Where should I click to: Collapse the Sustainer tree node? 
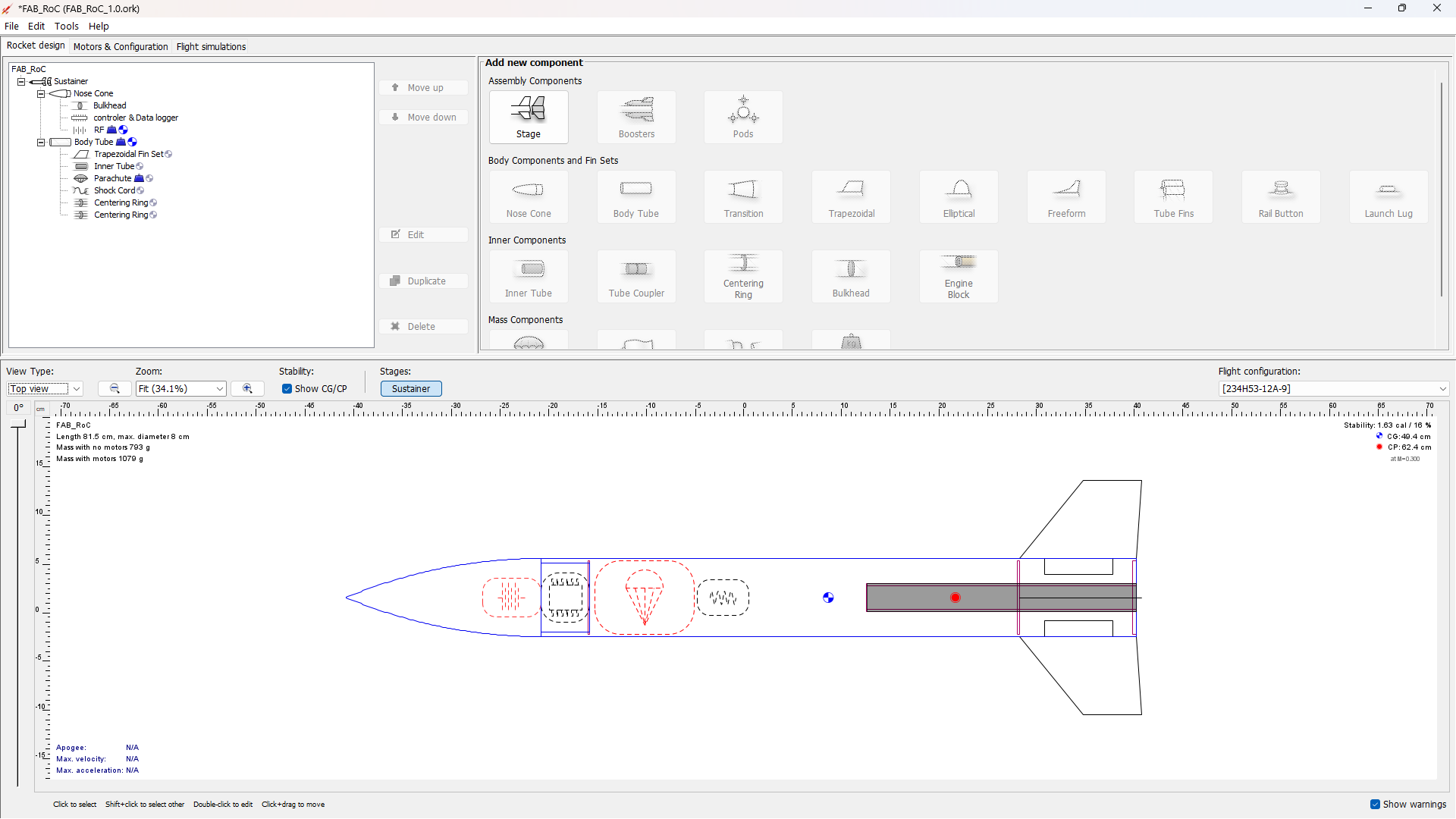(21, 81)
